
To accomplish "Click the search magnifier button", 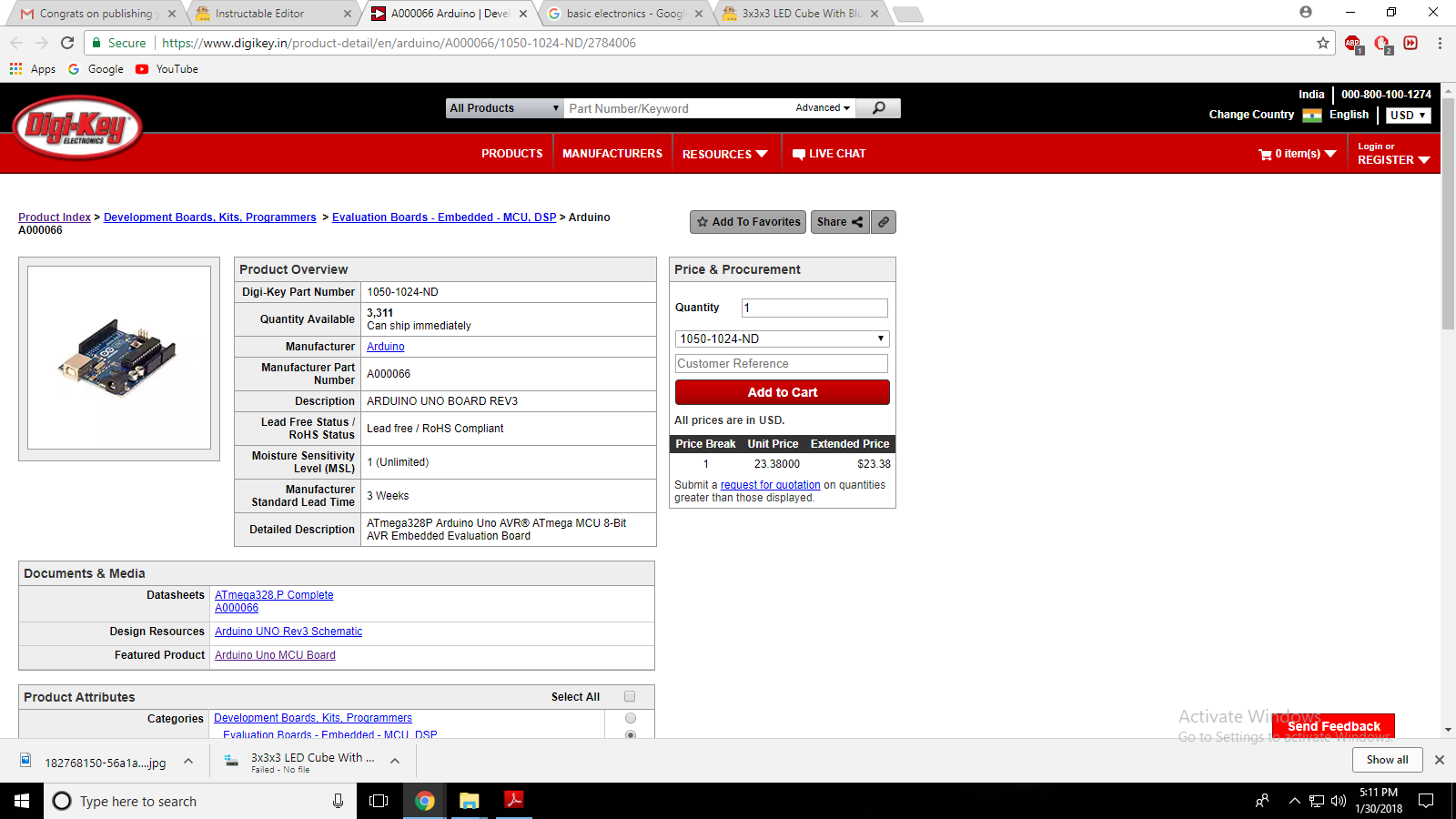I will coord(878,108).
